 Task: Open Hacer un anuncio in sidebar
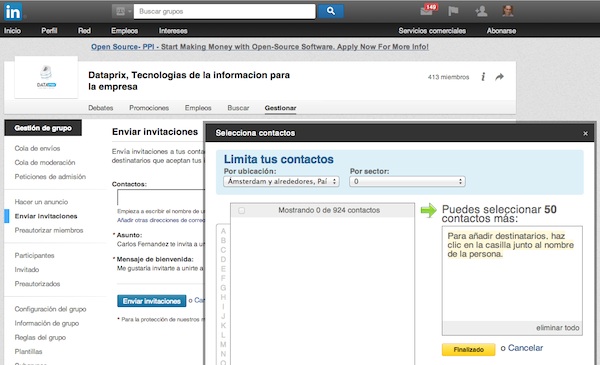click(x=41, y=202)
